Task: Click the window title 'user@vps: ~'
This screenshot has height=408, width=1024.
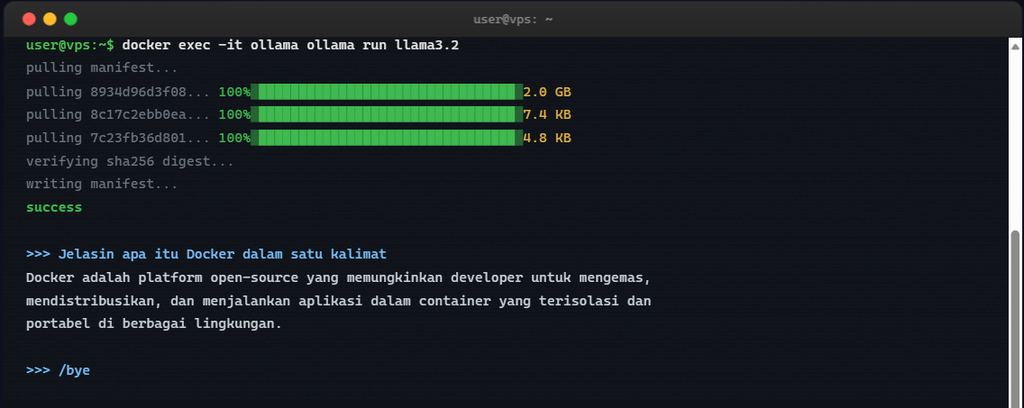Action: pyautogui.click(x=513, y=19)
